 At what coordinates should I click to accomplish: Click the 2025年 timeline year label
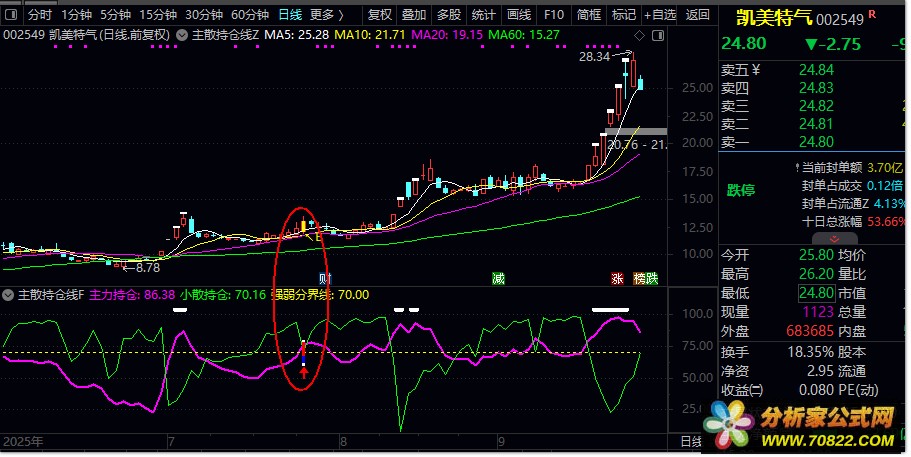pyautogui.click(x=23, y=442)
